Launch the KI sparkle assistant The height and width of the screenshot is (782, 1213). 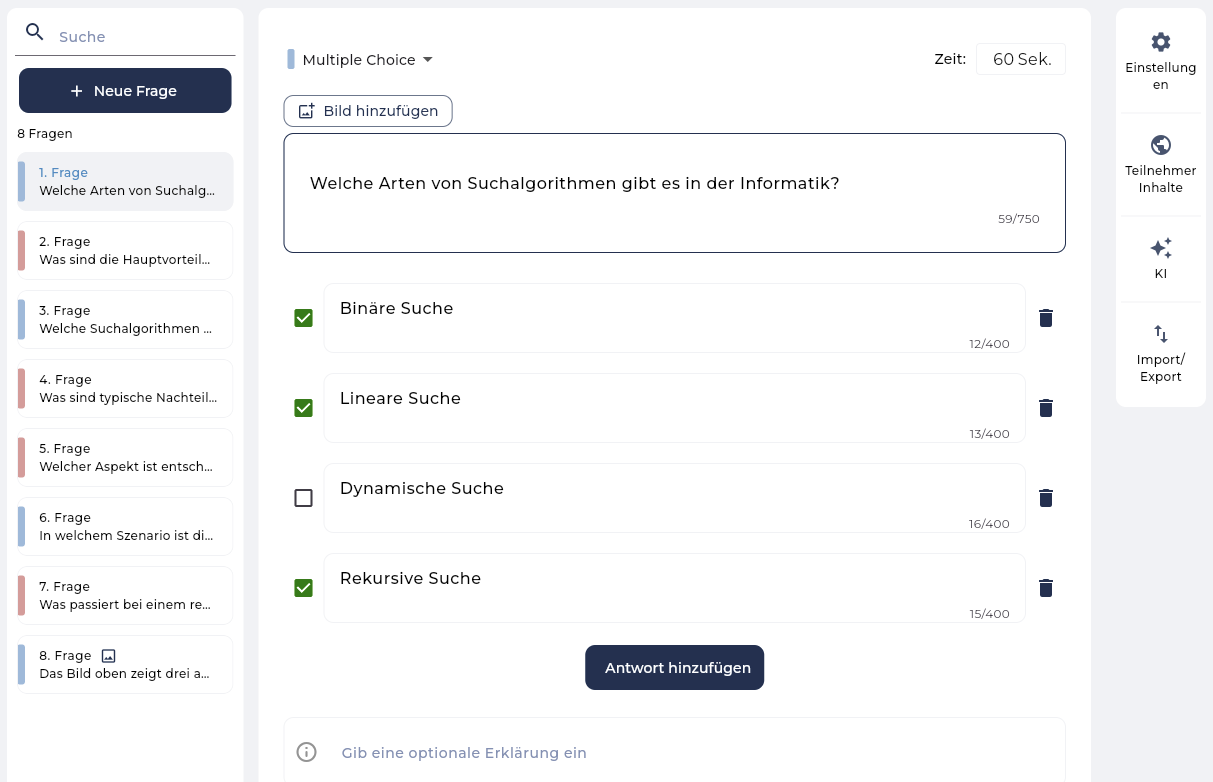[1160, 248]
